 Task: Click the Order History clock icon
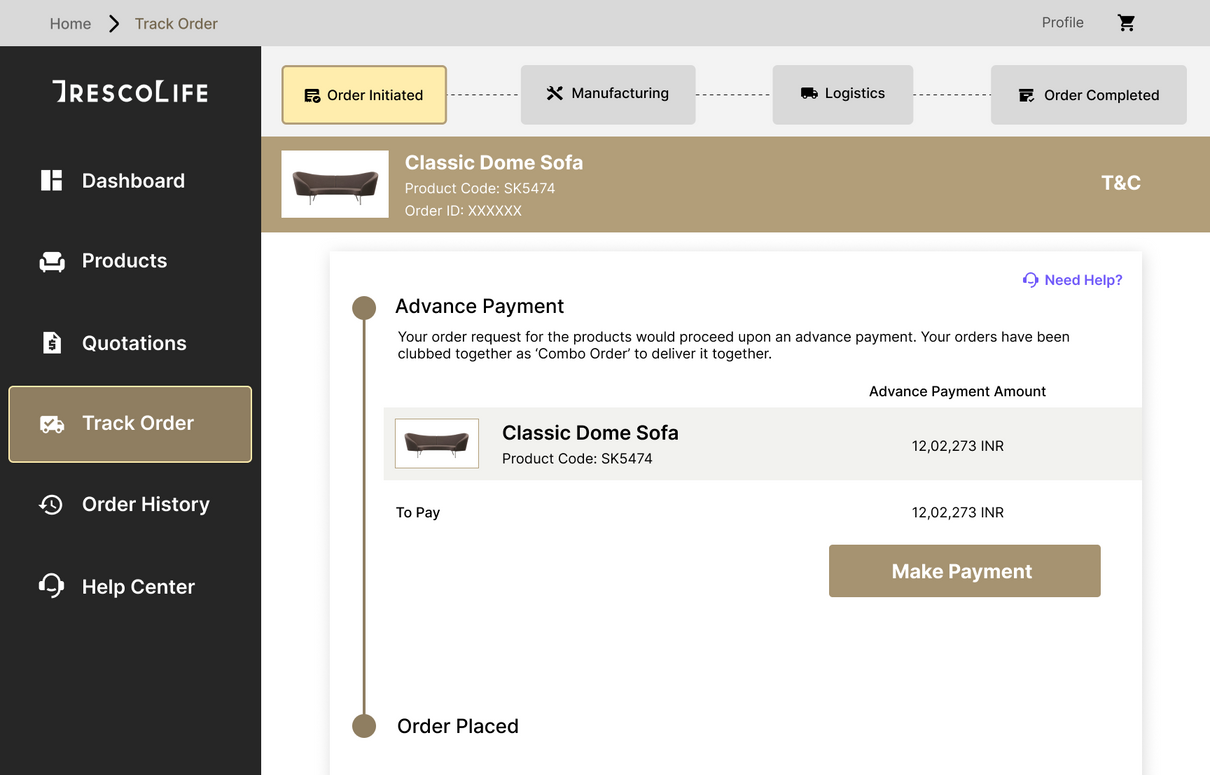coord(51,505)
